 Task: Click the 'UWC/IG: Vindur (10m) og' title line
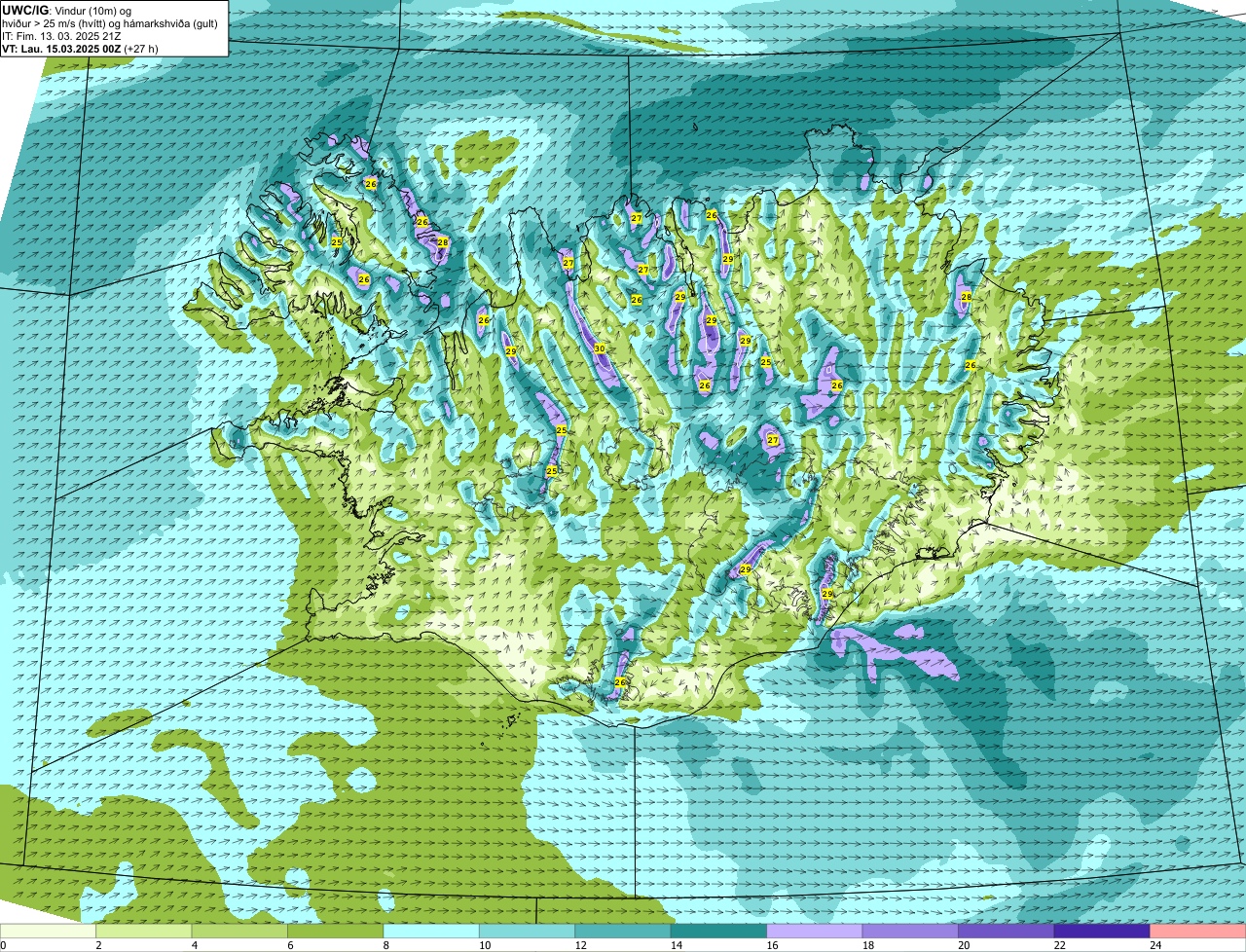tap(66, 10)
